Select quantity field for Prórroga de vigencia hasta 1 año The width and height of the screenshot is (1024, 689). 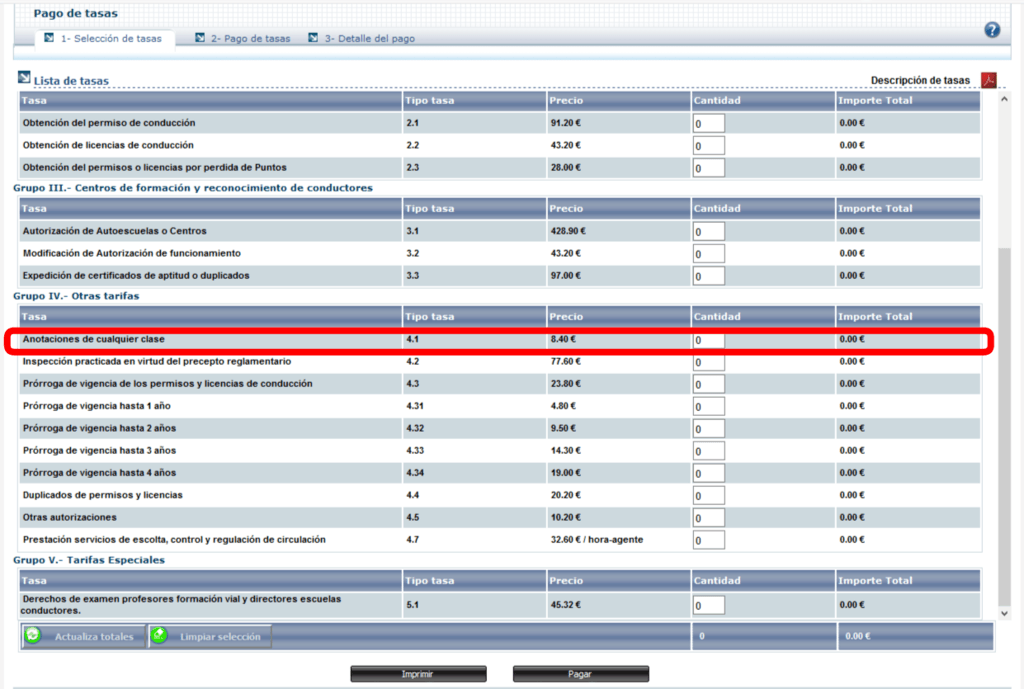tap(708, 407)
